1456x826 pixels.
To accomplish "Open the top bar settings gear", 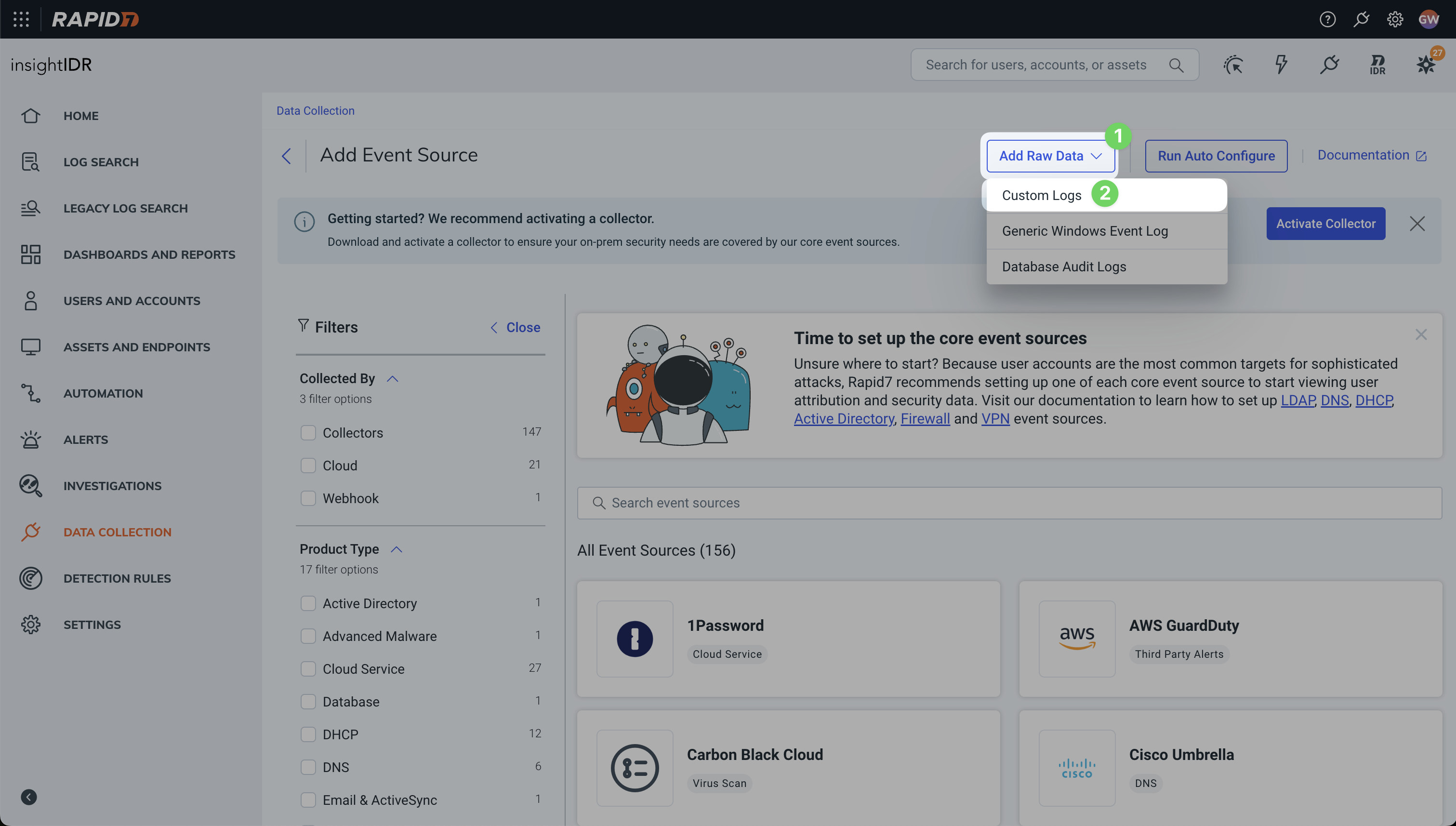I will [x=1395, y=19].
